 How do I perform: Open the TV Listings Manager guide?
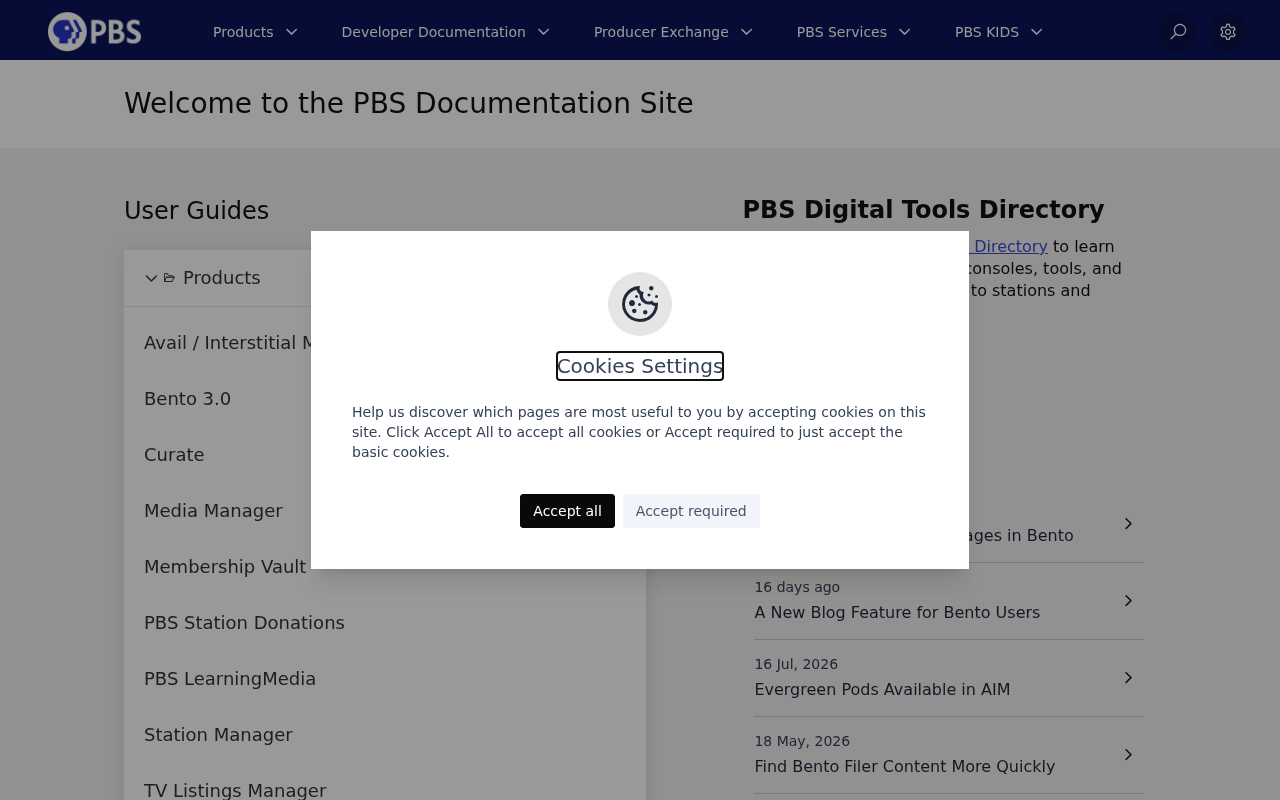[235, 791]
